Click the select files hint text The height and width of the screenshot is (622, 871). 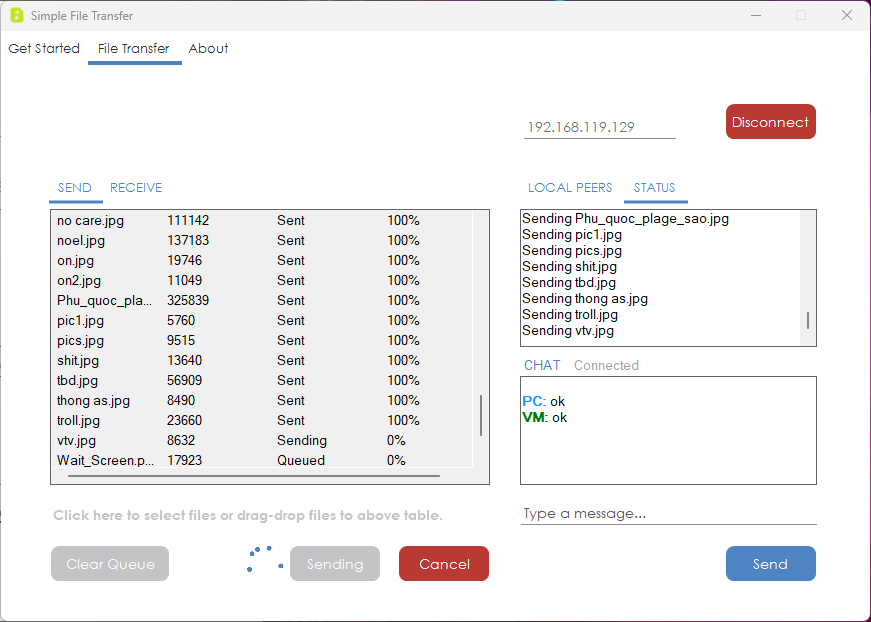248,515
